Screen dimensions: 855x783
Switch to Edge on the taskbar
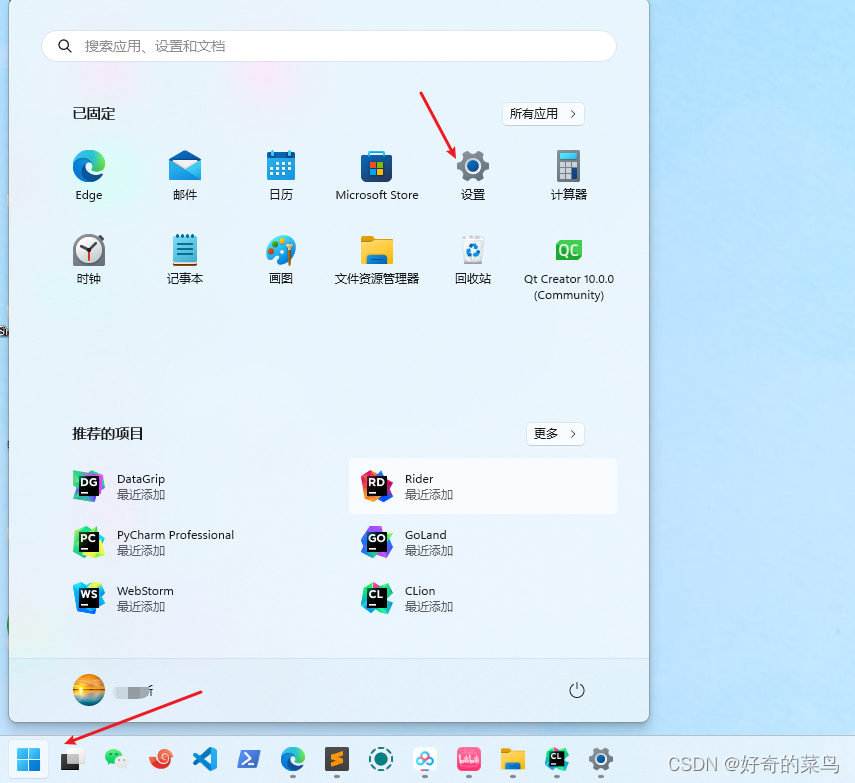click(293, 759)
